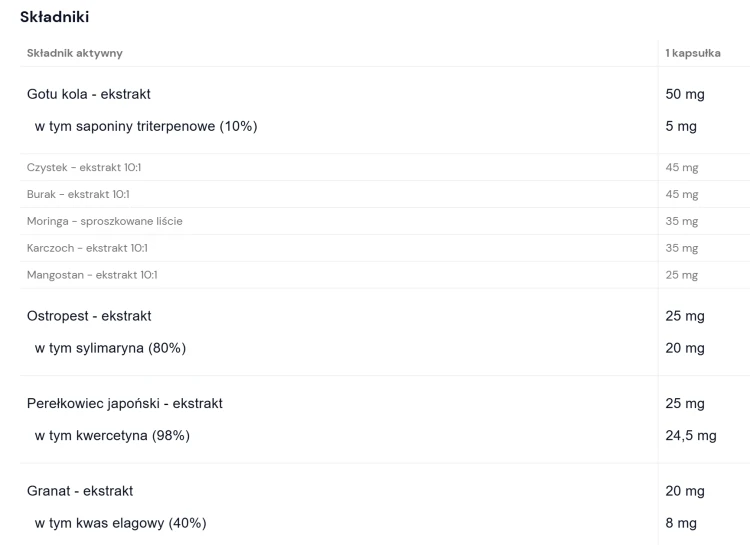The width and height of the screenshot is (750, 545).
Task: Select the Czystek - ekstrakt 10:1 row
Action: point(84,167)
